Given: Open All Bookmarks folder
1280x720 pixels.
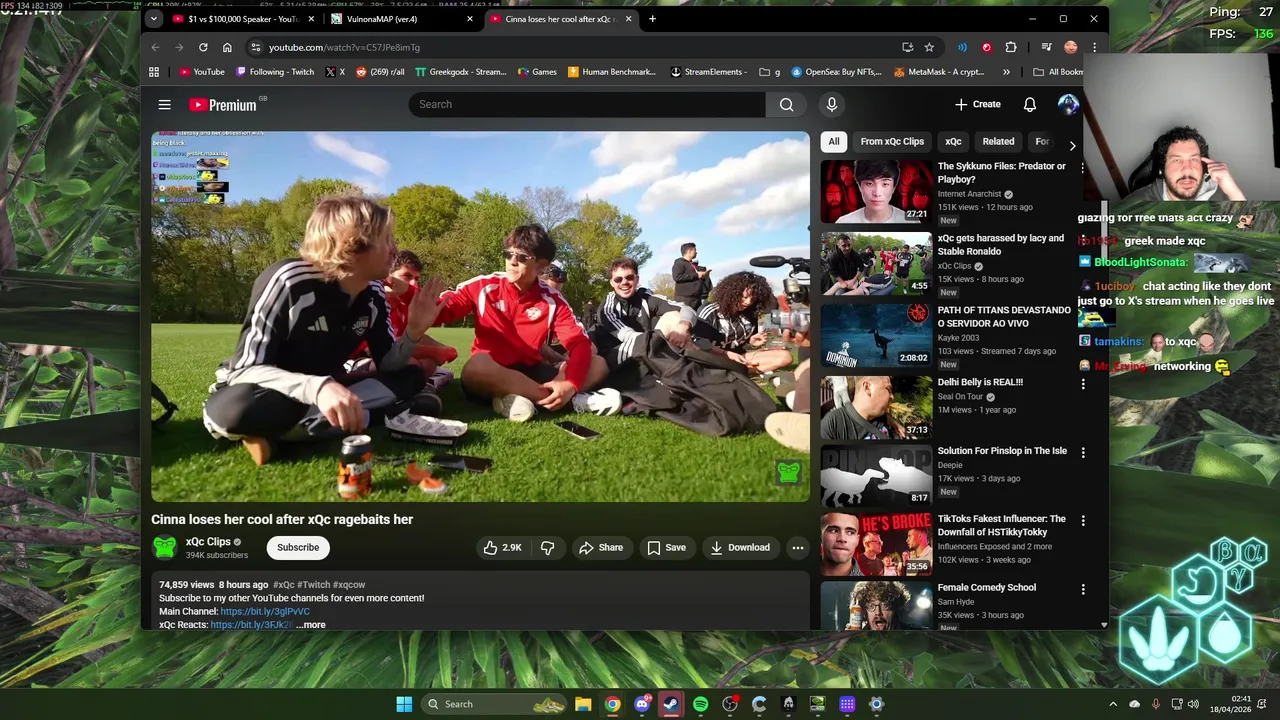Looking at the screenshot, I should point(1058,72).
